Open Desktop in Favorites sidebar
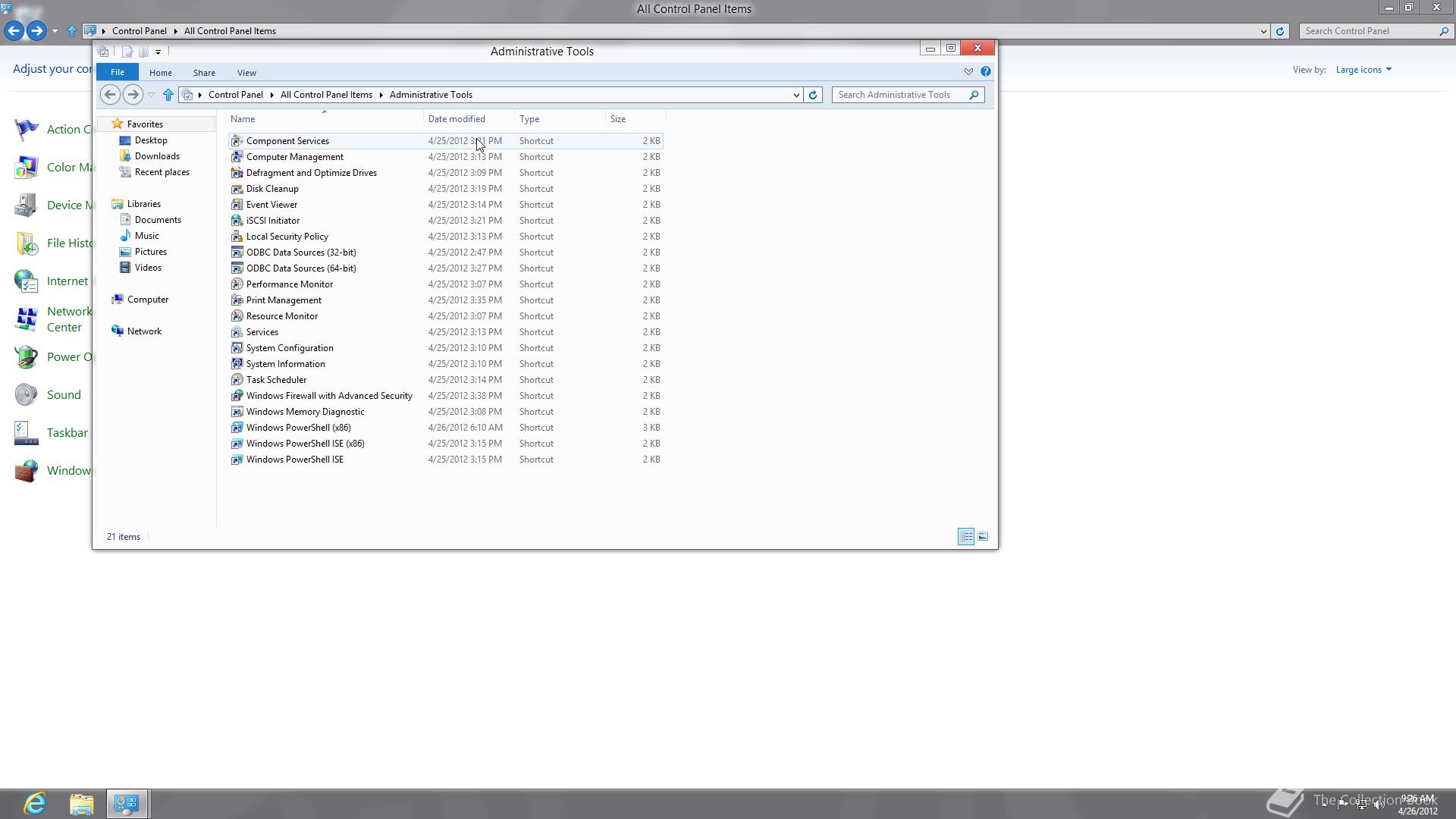1456x819 pixels. tap(151, 140)
